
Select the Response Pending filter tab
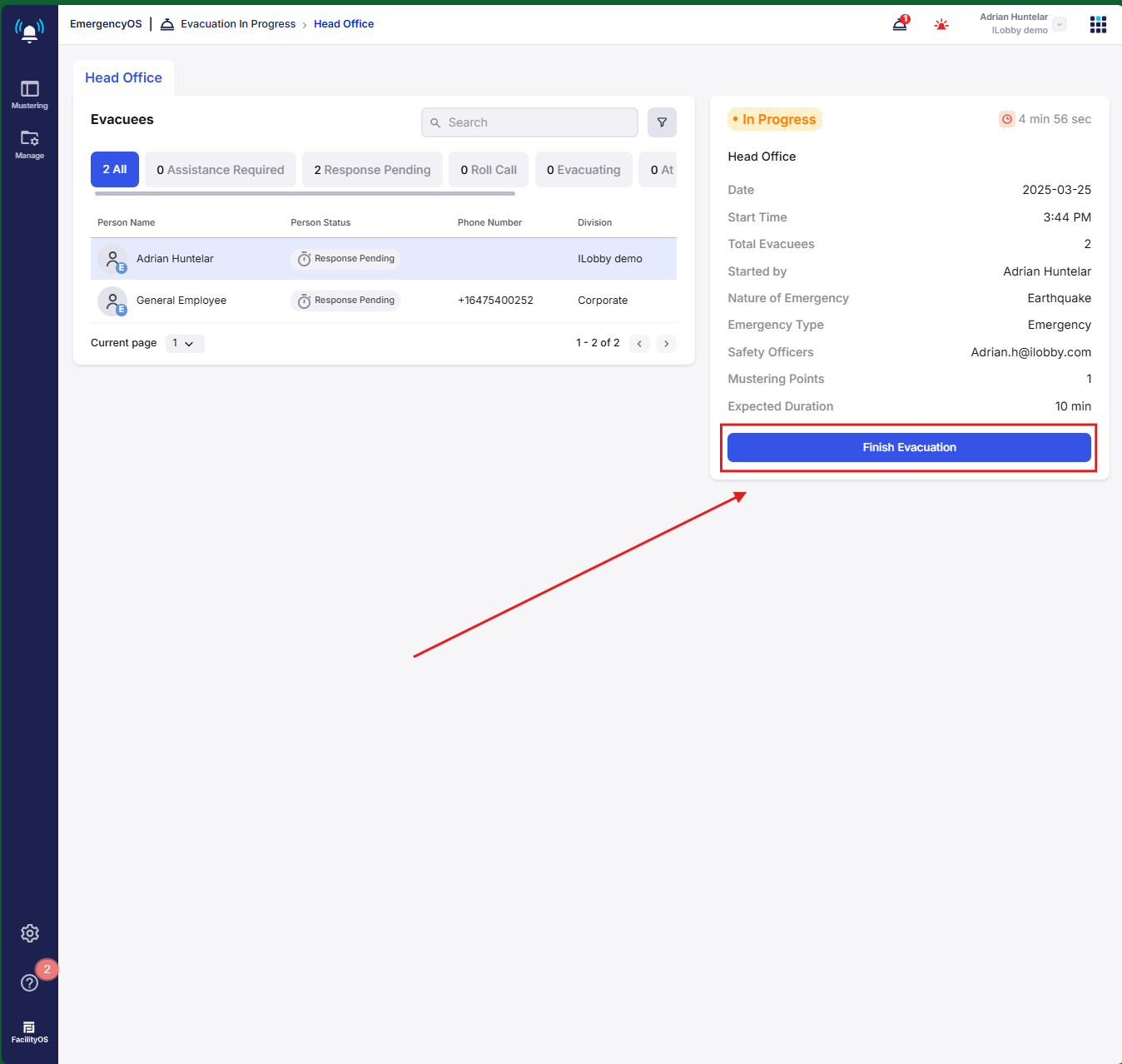372,170
